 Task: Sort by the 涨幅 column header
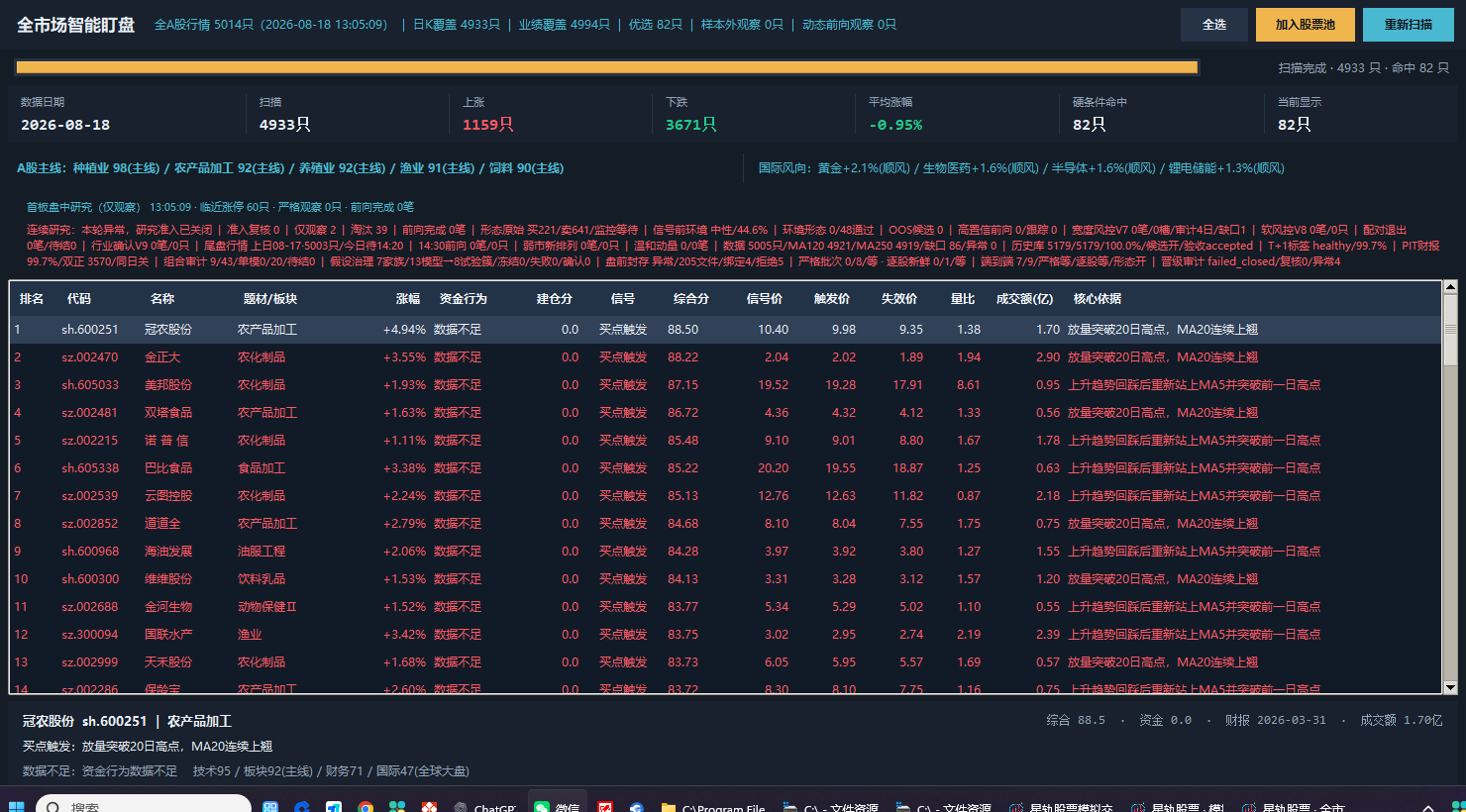pyautogui.click(x=408, y=298)
